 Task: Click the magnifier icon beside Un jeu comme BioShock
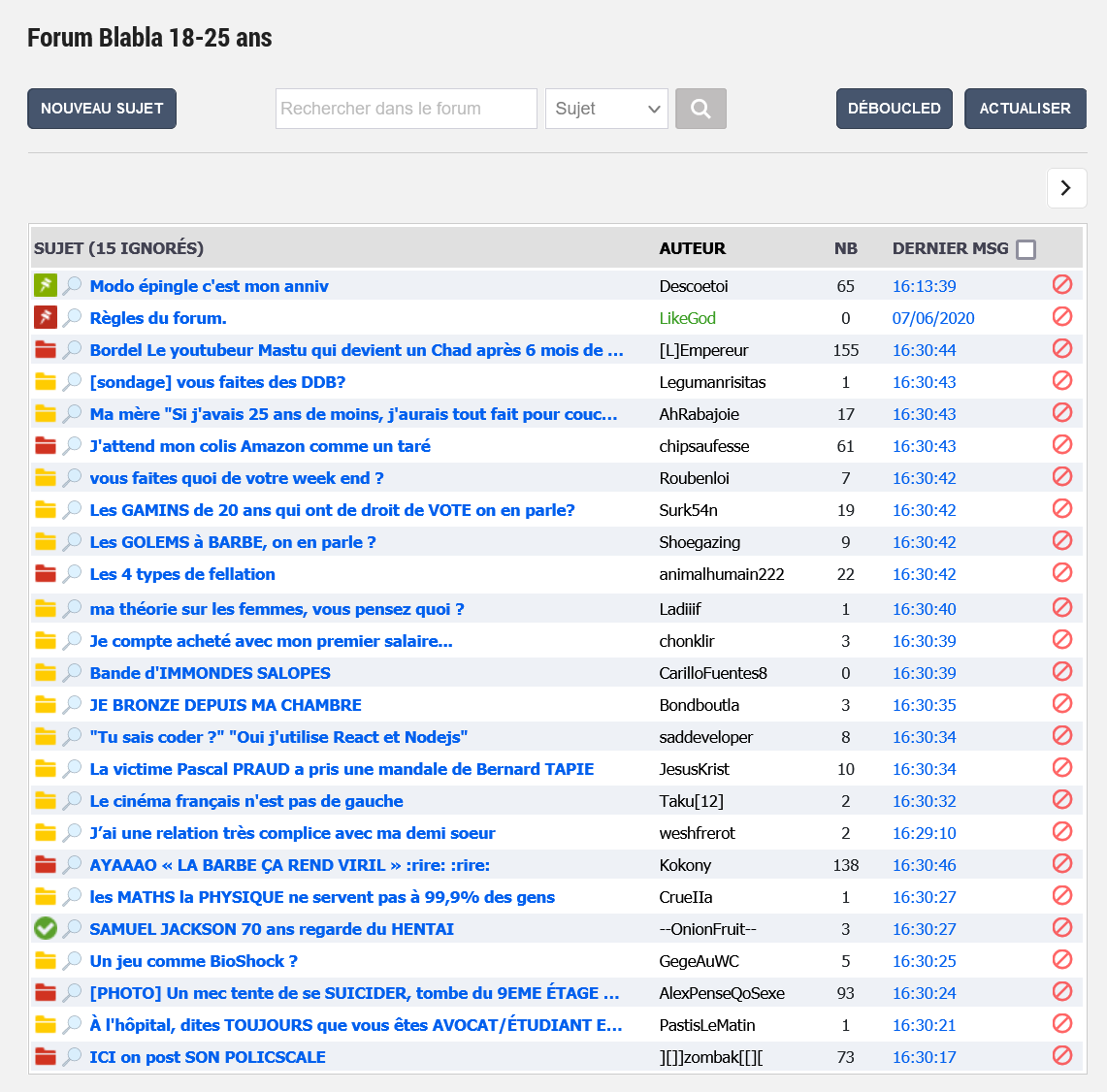tap(72, 961)
